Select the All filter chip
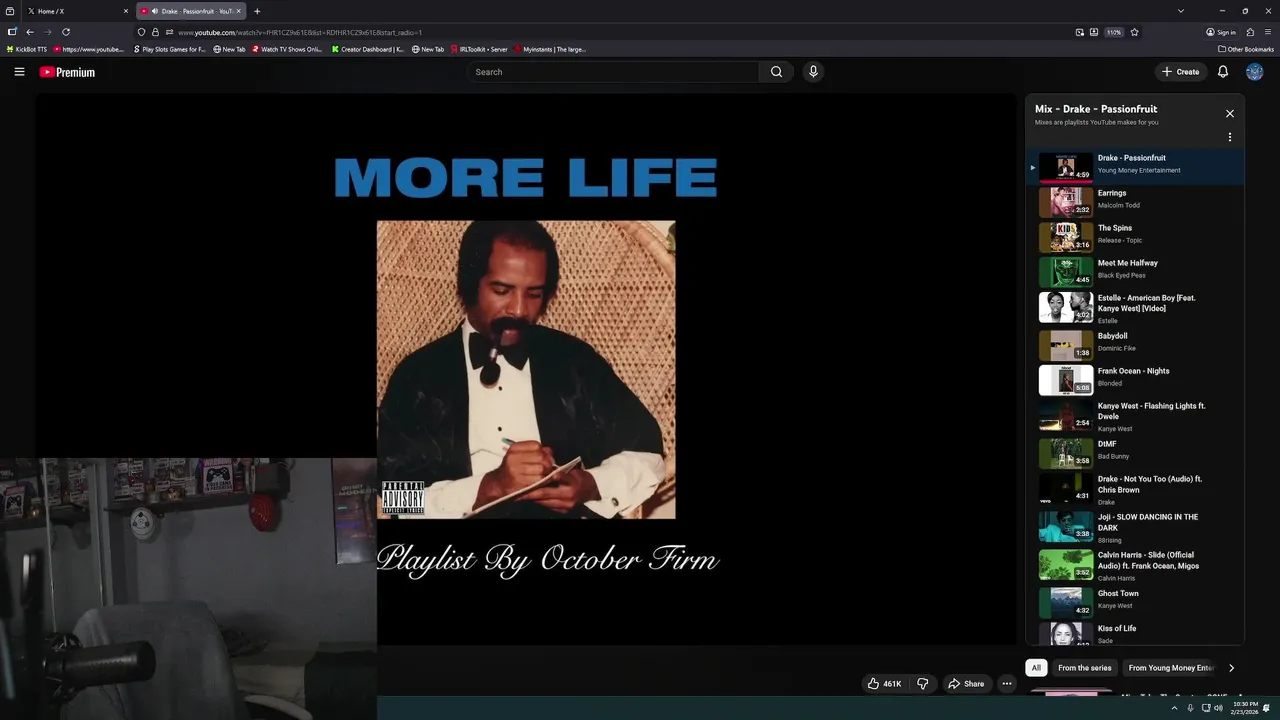 tap(1036, 668)
